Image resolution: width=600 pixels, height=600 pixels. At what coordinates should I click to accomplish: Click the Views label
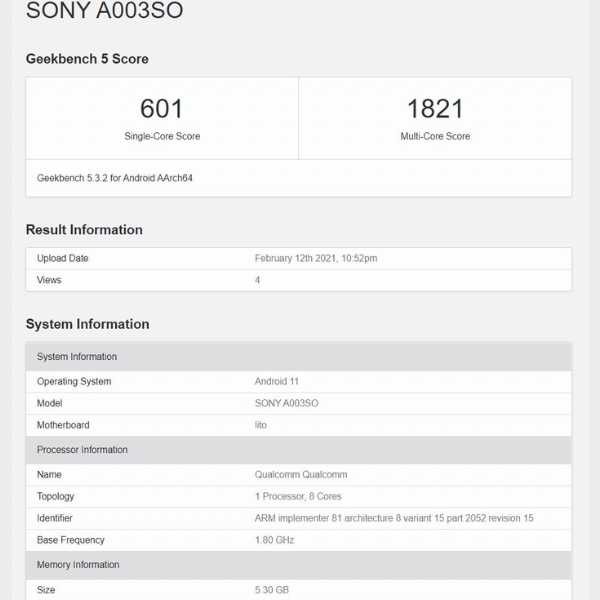49,280
